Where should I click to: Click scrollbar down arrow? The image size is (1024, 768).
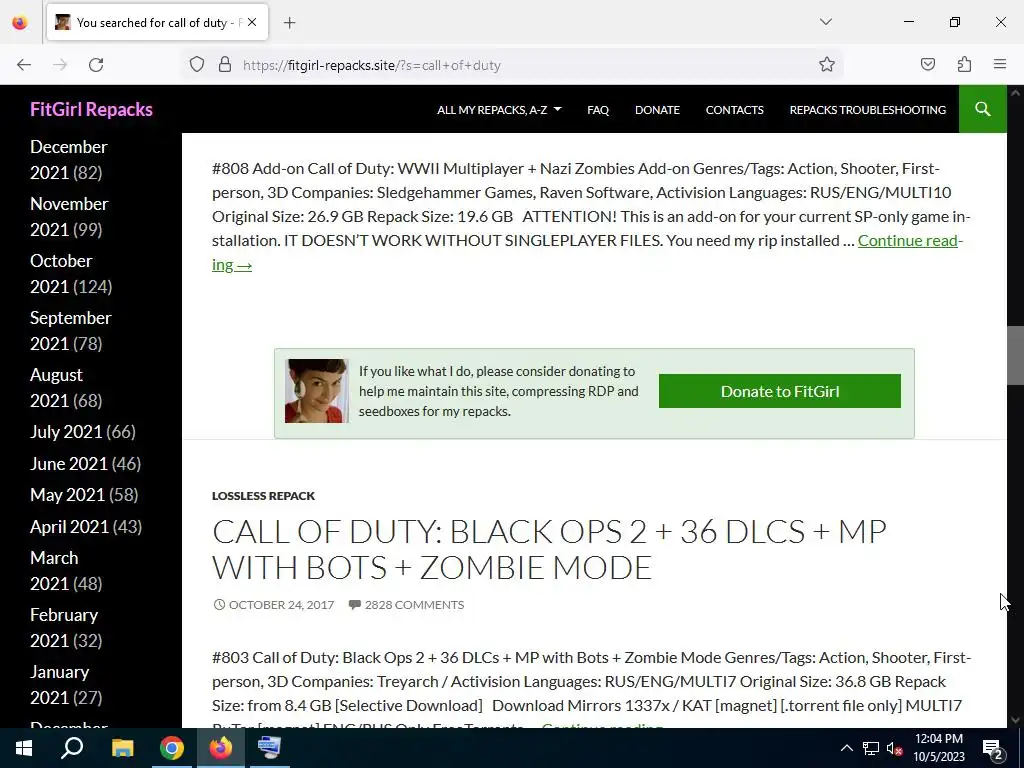(1015, 720)
